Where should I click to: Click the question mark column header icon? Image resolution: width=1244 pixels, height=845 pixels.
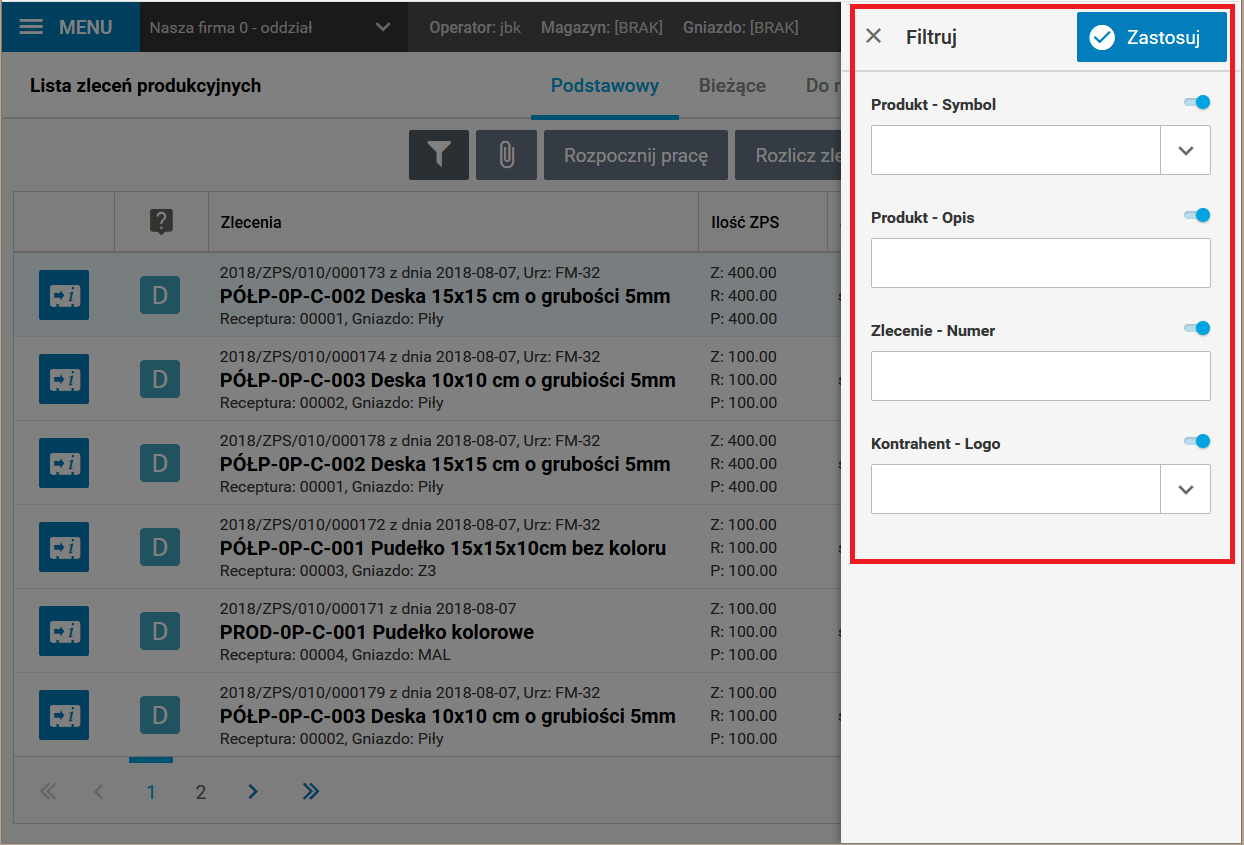(162, 221)
